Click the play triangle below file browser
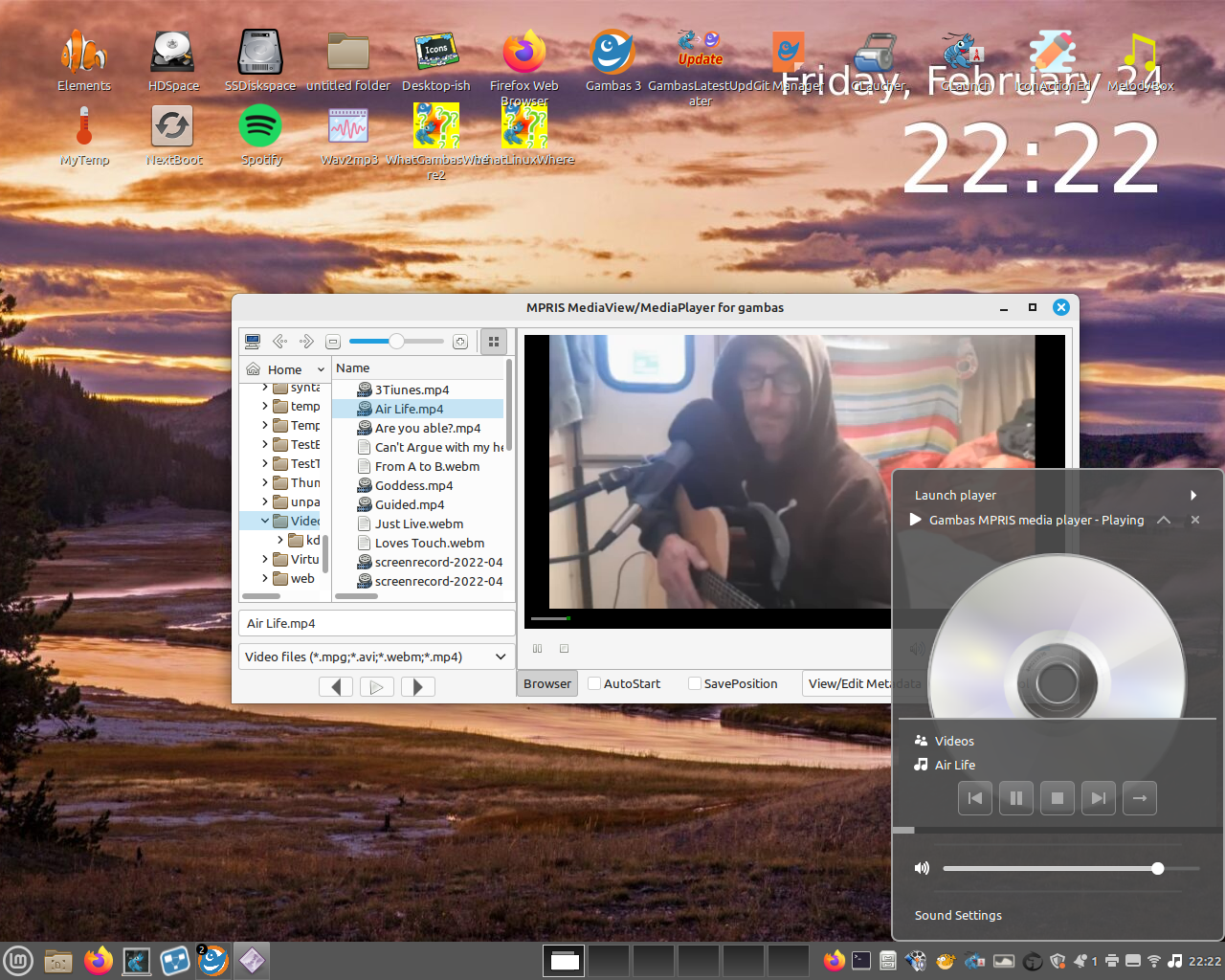The height and width of the screenshot is (980, 1225). (x=377, y=686)
